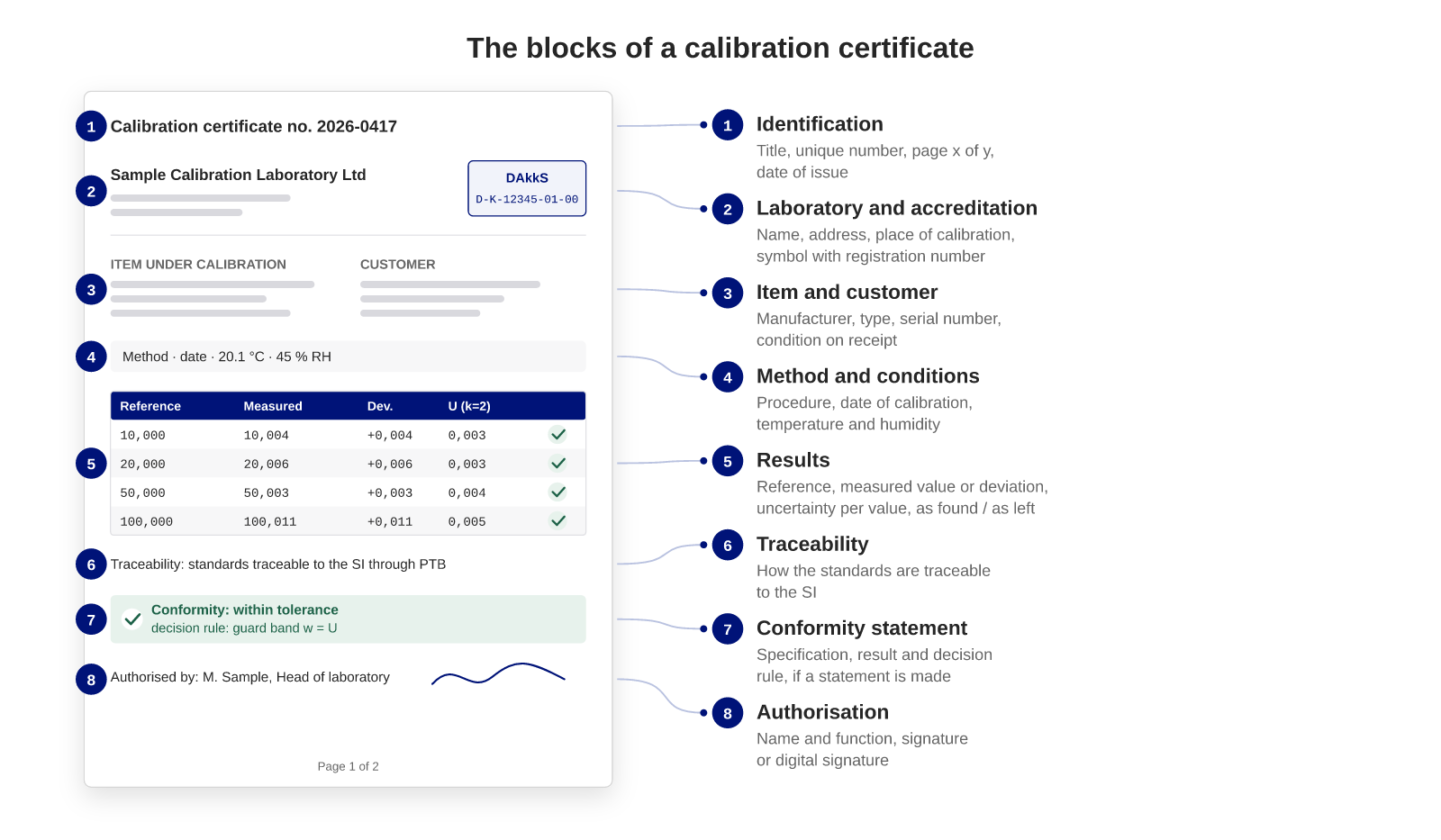Click the handwritten signature beside Authorised by
1441x840 pixels.
(498, 674)
